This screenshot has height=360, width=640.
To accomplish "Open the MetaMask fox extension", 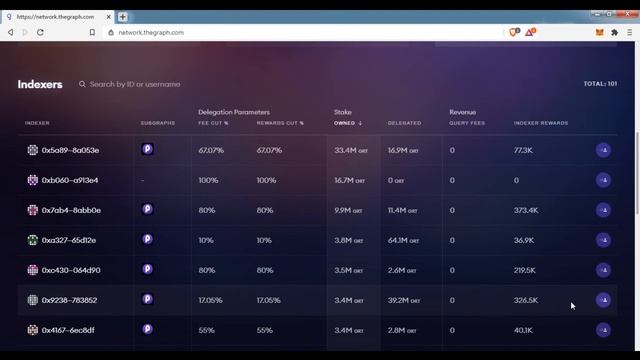I will point(599,32).
